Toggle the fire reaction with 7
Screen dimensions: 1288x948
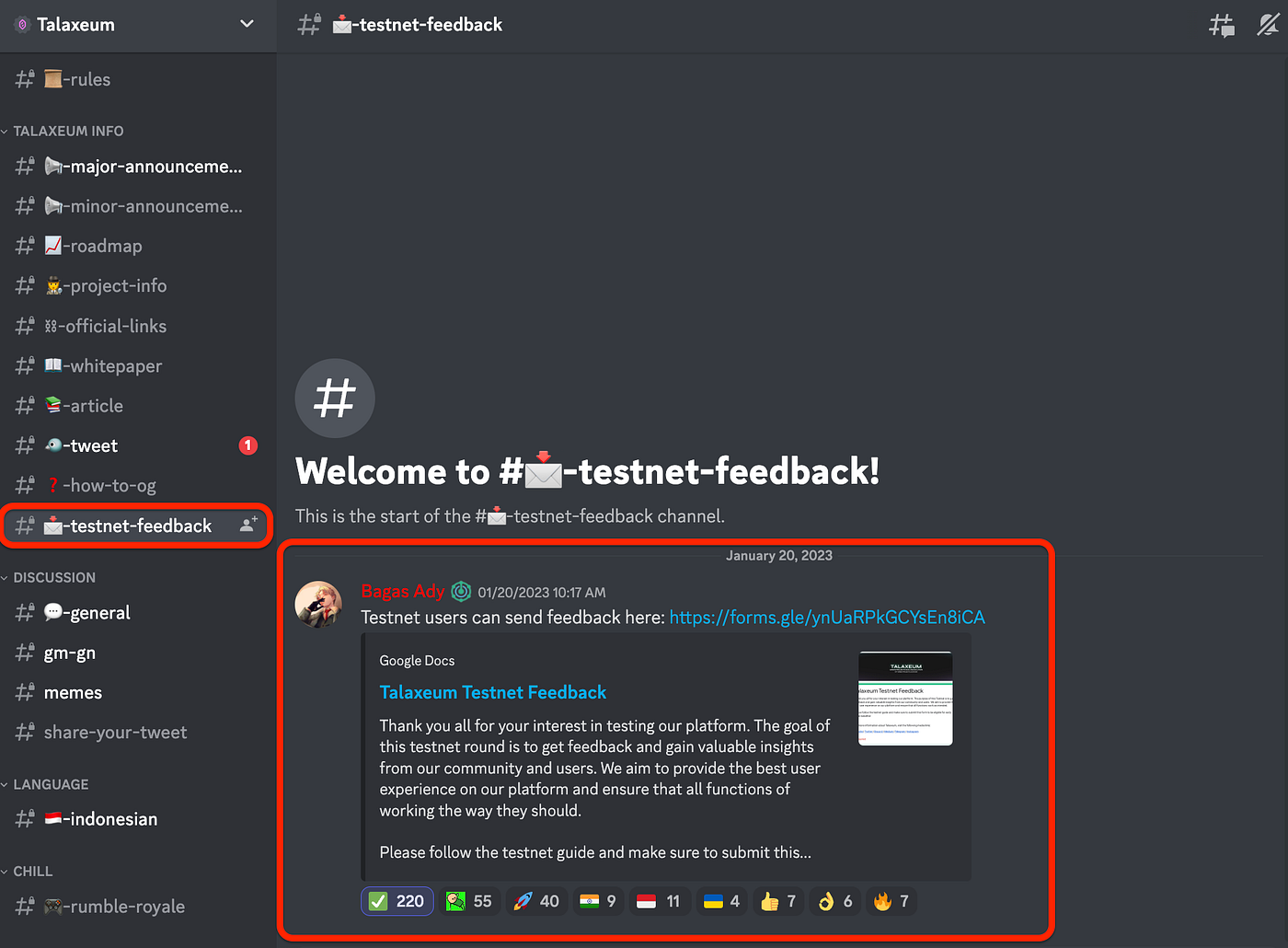point(891,901)
